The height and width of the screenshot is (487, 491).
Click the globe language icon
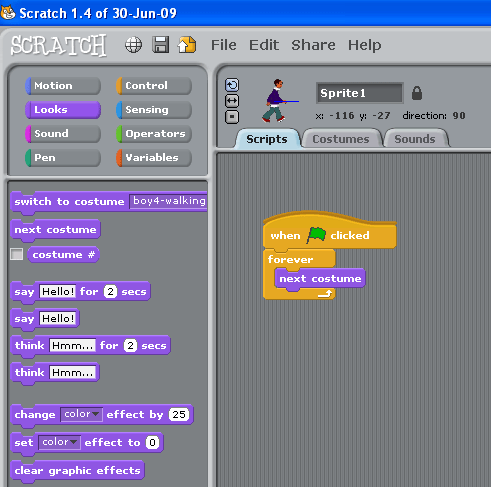click(133, 45)
